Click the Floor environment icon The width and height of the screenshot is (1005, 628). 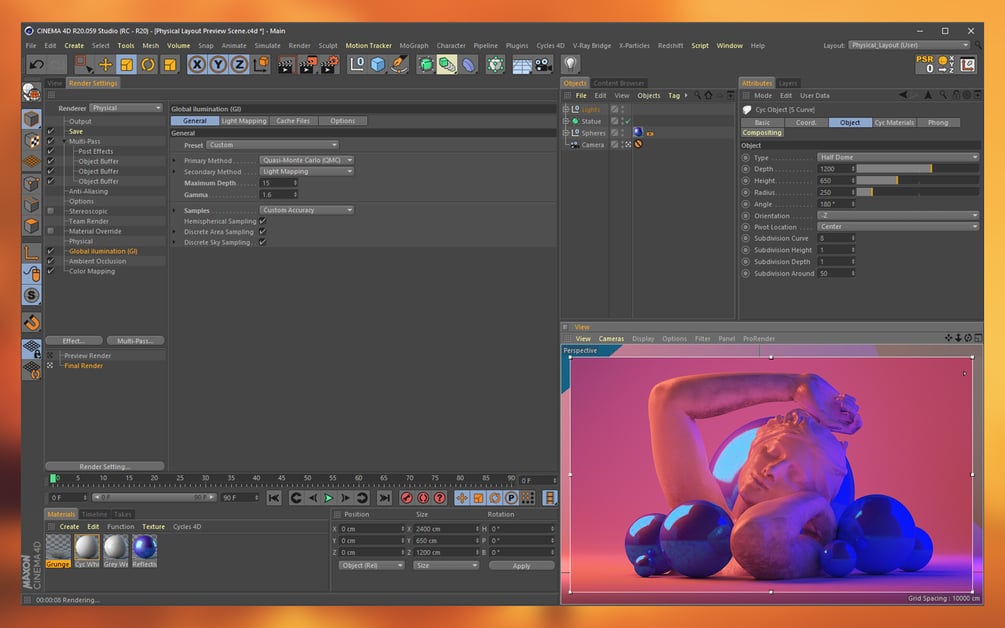pos(522,64)
